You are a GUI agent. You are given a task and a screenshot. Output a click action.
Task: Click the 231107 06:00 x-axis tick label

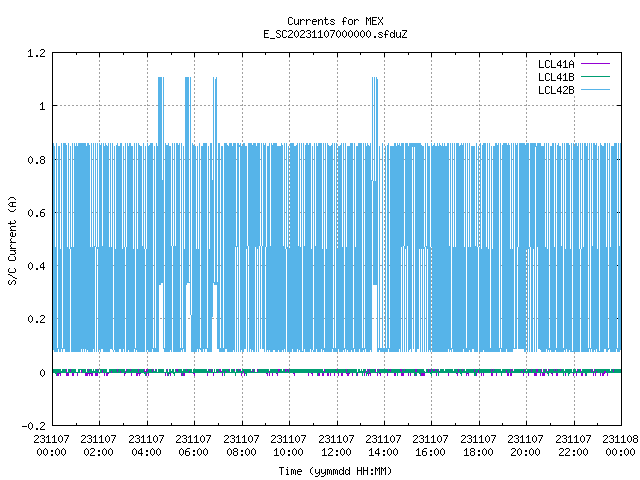point(194,446)
